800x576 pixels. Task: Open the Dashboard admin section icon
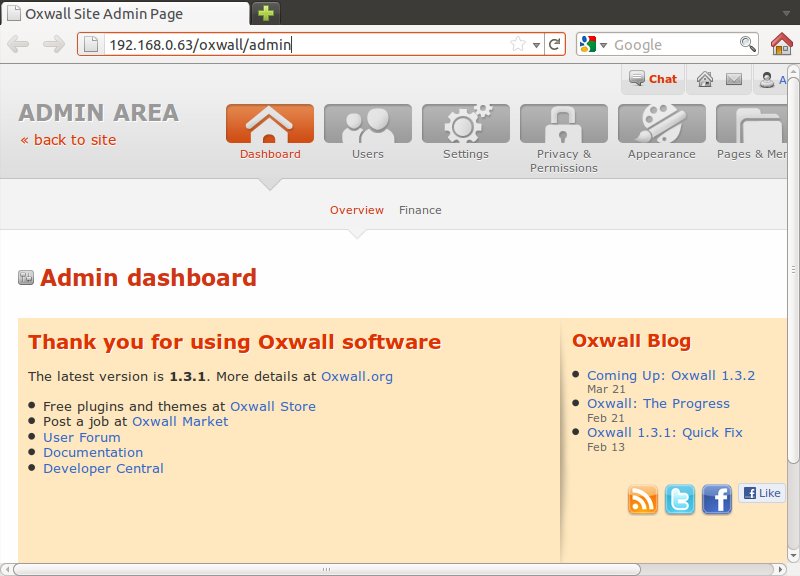pos(270,123)
